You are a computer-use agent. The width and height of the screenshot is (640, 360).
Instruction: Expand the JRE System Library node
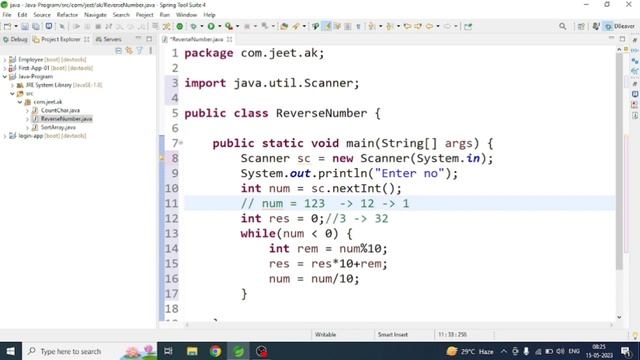coord(12,85)
